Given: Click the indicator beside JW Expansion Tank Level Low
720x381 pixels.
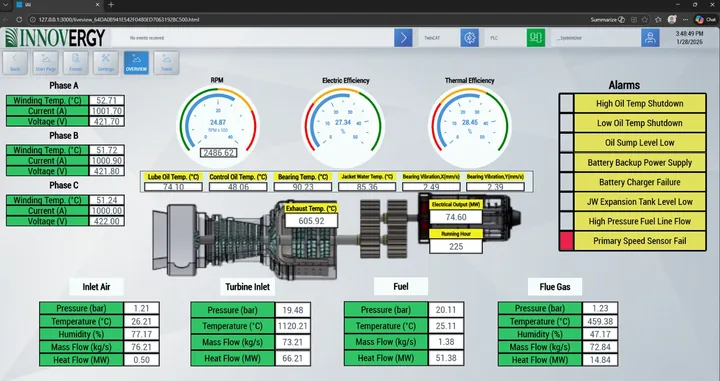Looking at the screenshot, I should click(567, 202).
